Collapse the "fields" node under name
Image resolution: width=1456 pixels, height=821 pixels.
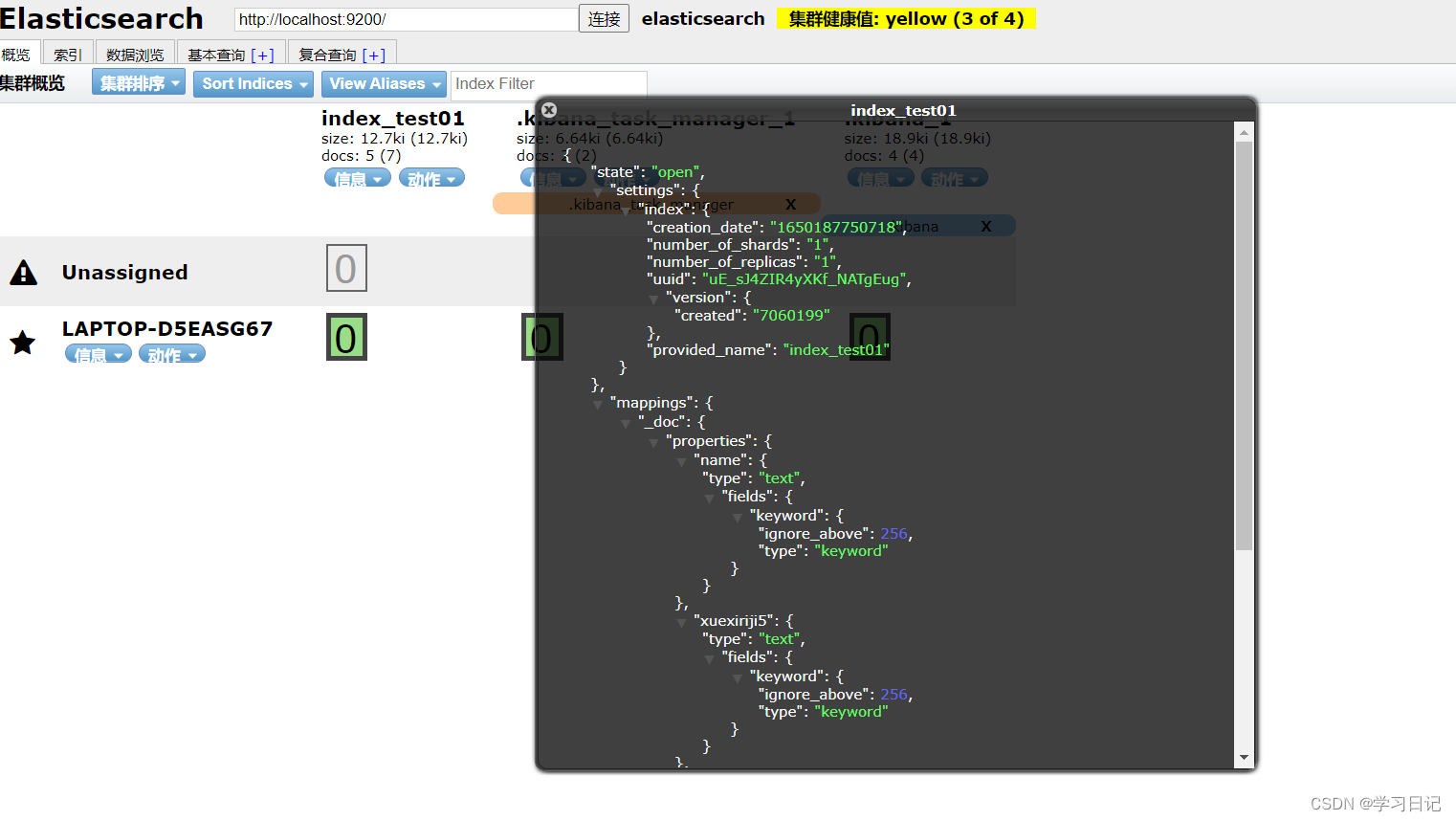(709, 499)
